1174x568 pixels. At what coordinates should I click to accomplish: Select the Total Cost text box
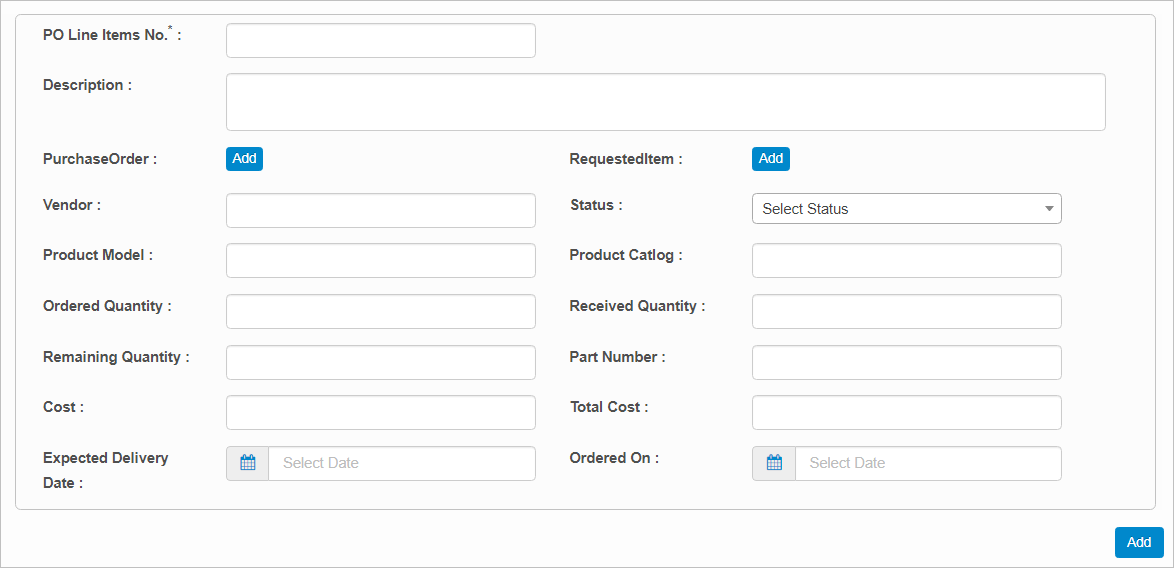[906, 412]
